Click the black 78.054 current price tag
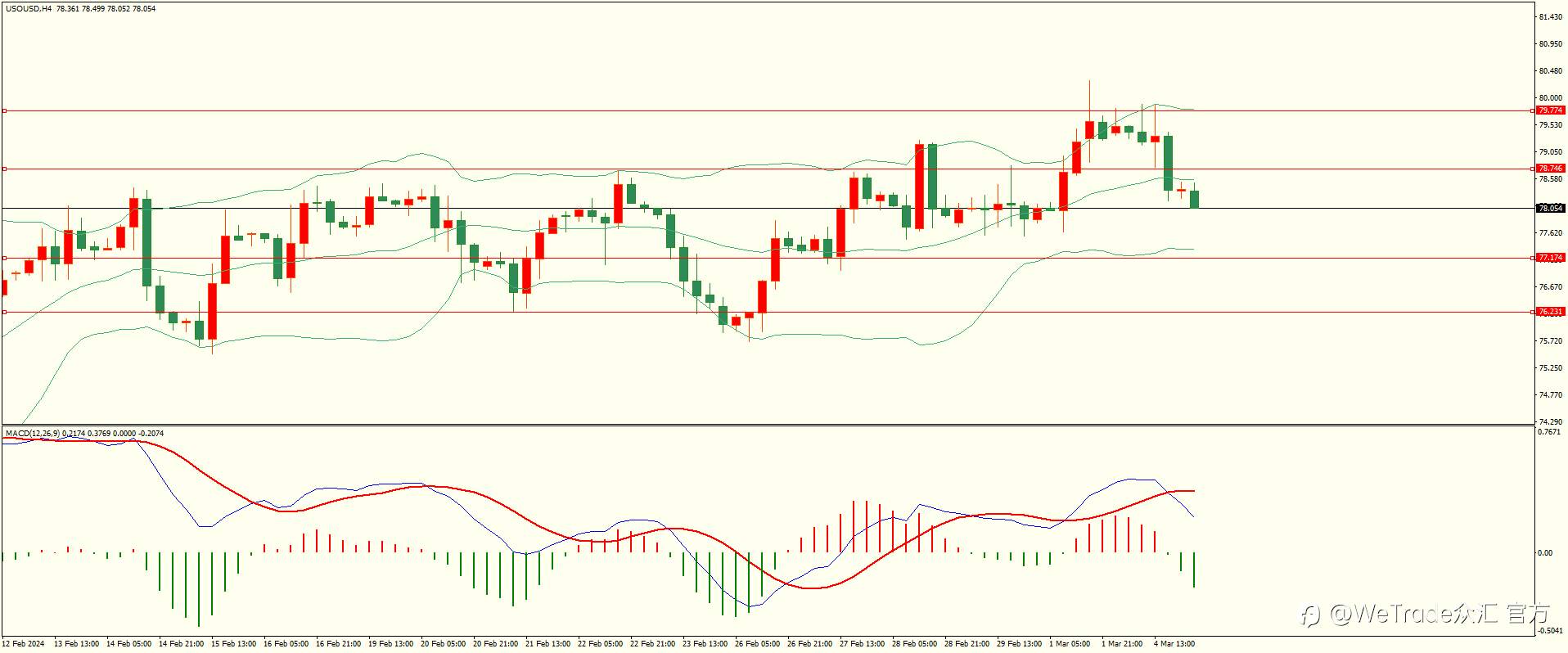1568x653 pixels. point(1550,209)
